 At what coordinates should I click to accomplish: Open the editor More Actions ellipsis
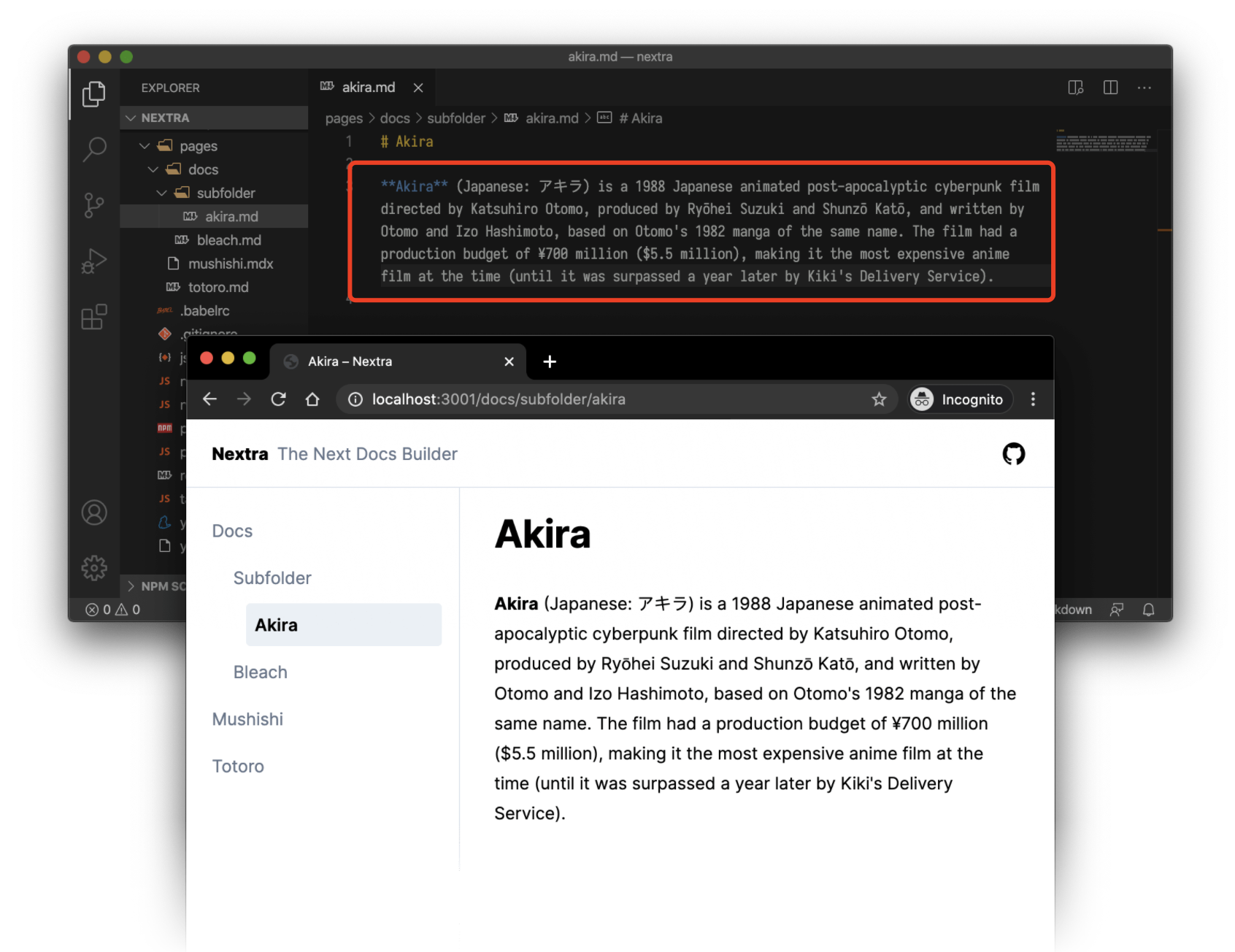(1144, 88)
